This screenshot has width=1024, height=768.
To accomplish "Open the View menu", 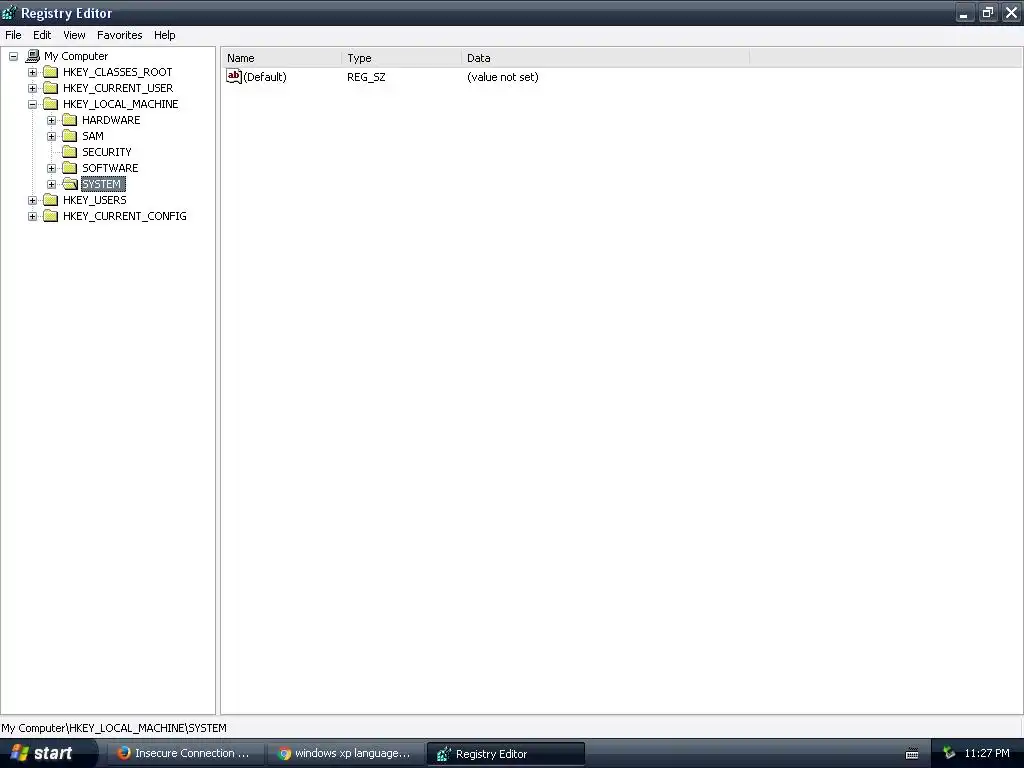I will pyautogui.click(x=74, y=35).
